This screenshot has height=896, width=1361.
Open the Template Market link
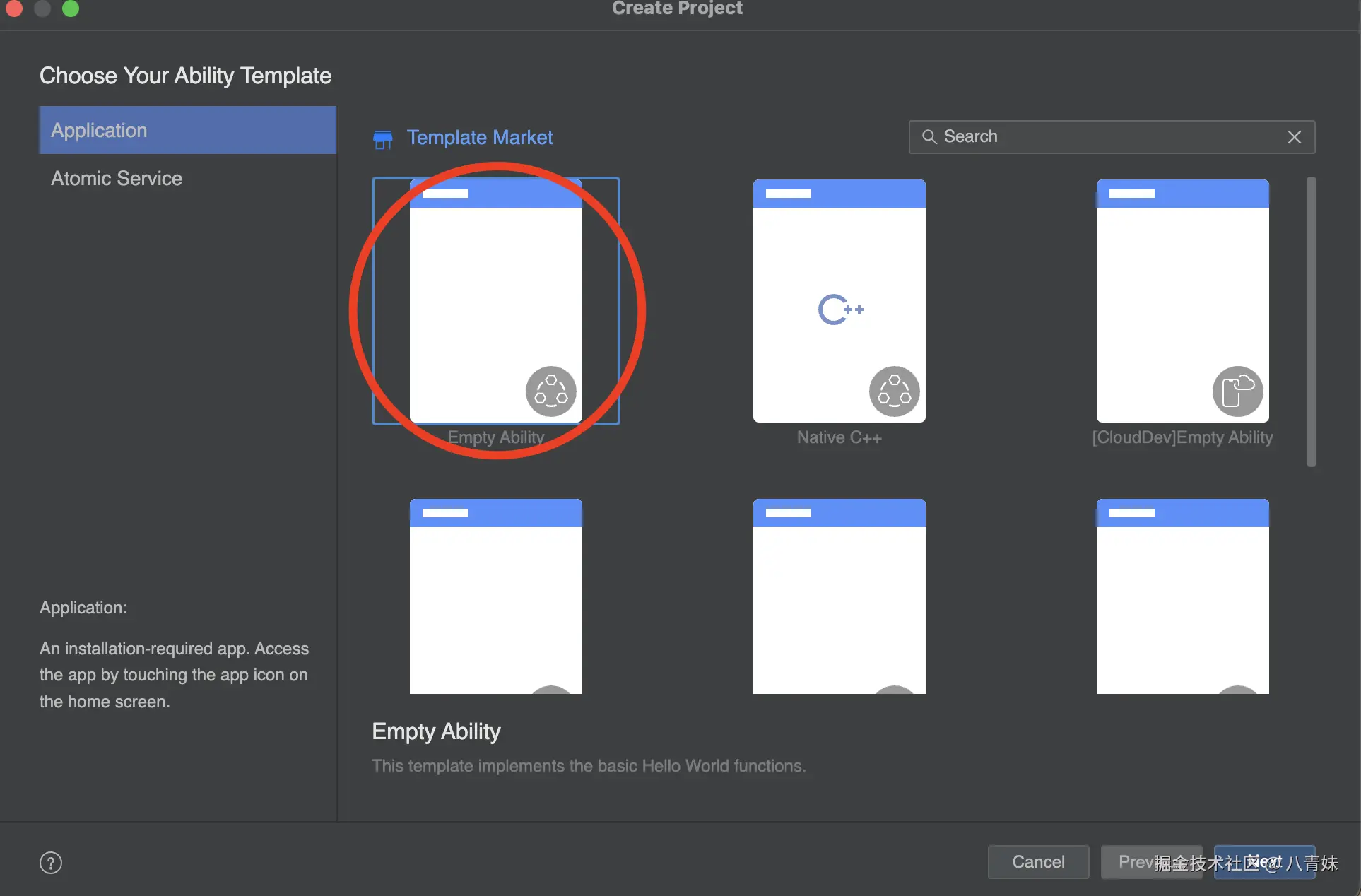479,137
